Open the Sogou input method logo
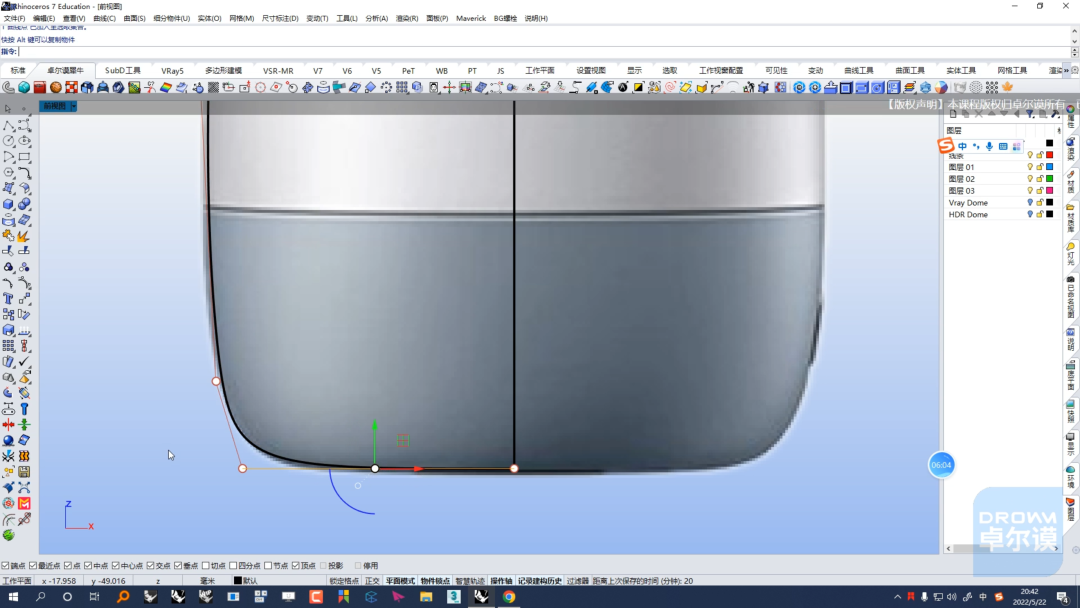This screenshot has height=608, width=1080. 946,145
